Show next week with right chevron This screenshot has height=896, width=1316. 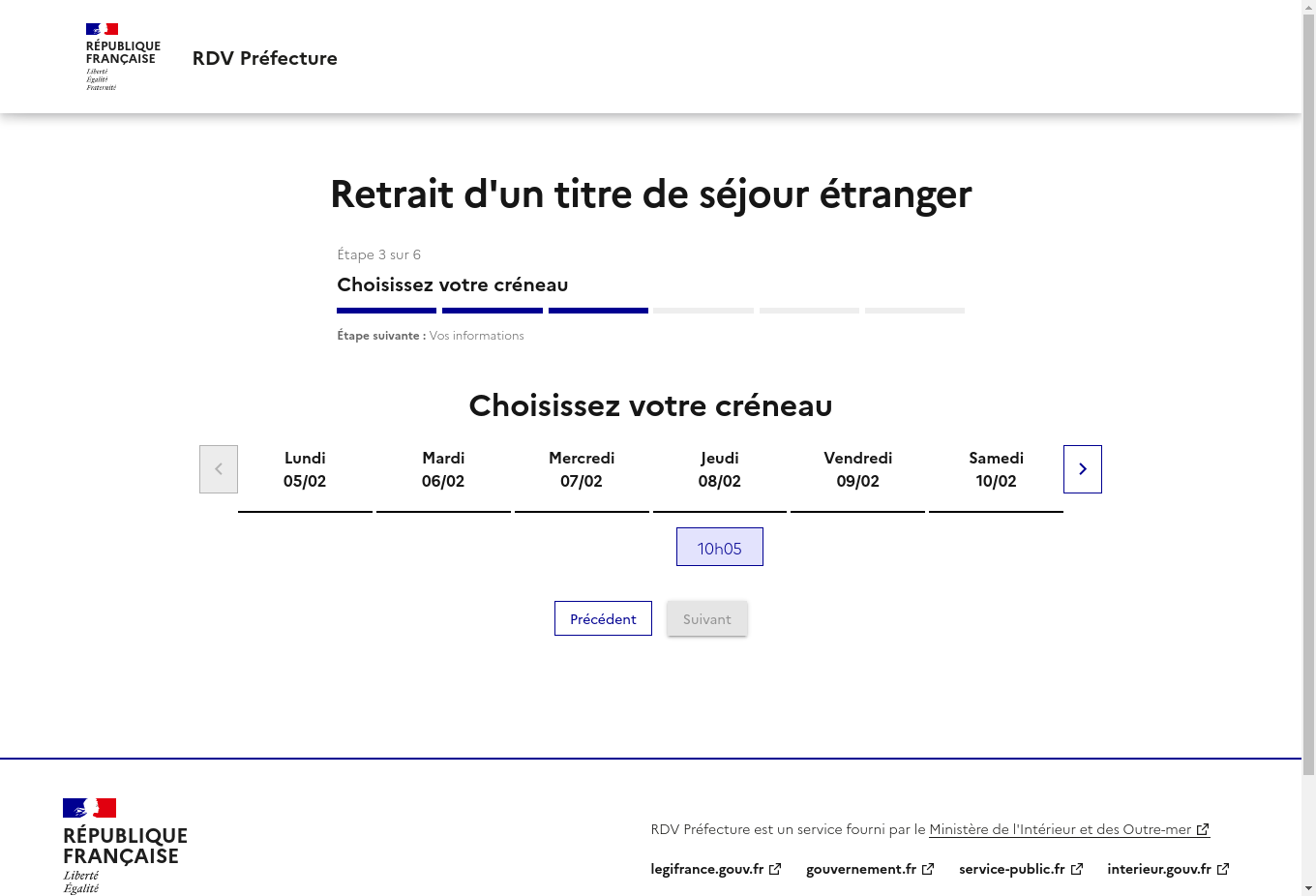tap(1083, 469)
